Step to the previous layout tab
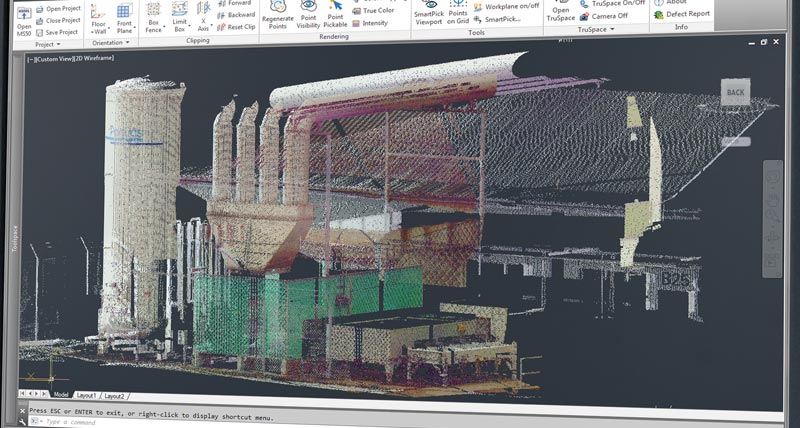 (x=30, y=393)
